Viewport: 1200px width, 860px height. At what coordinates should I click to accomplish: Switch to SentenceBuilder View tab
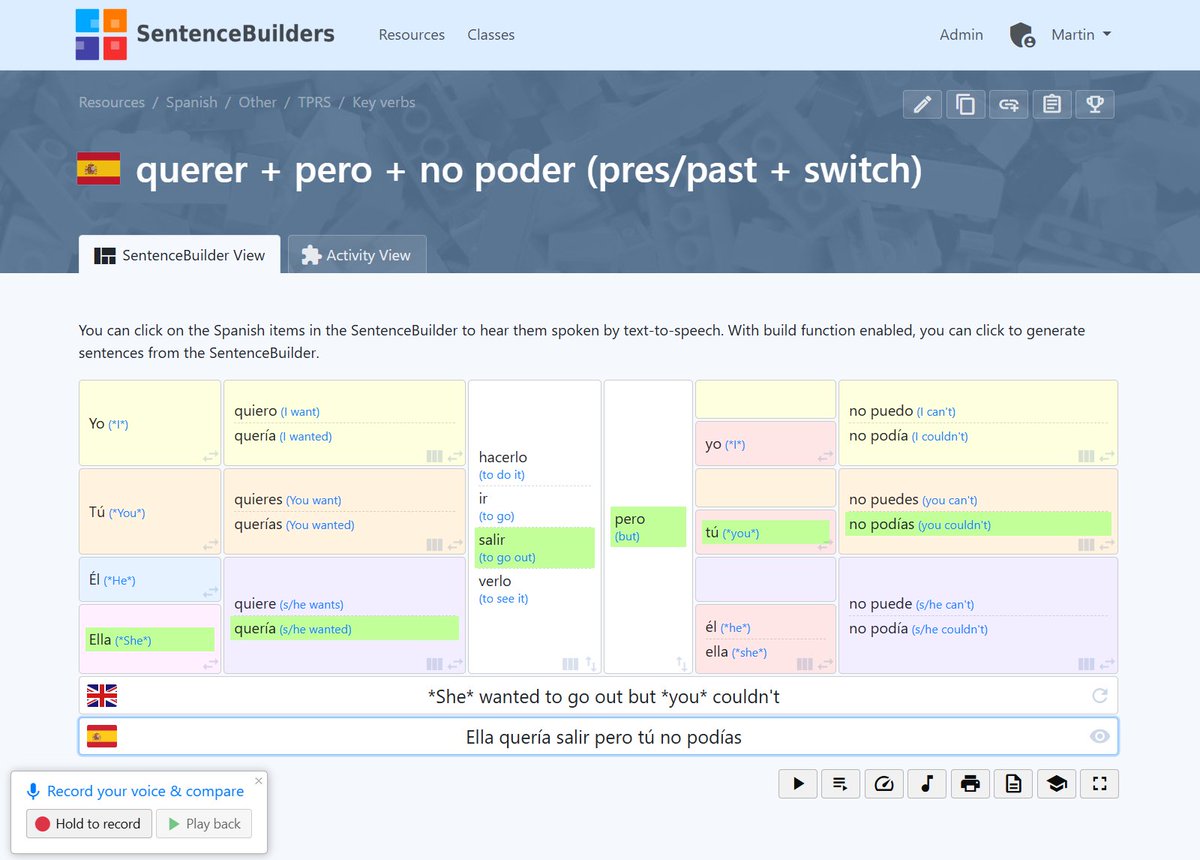pos(180,255)
